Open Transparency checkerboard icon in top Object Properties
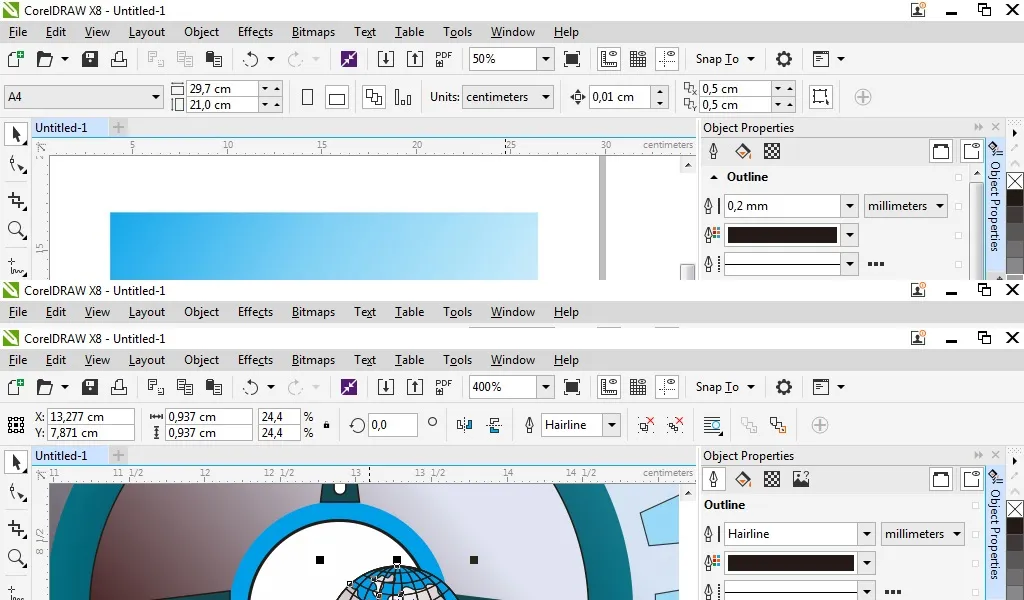1024x600 pixels. point(772,151)
